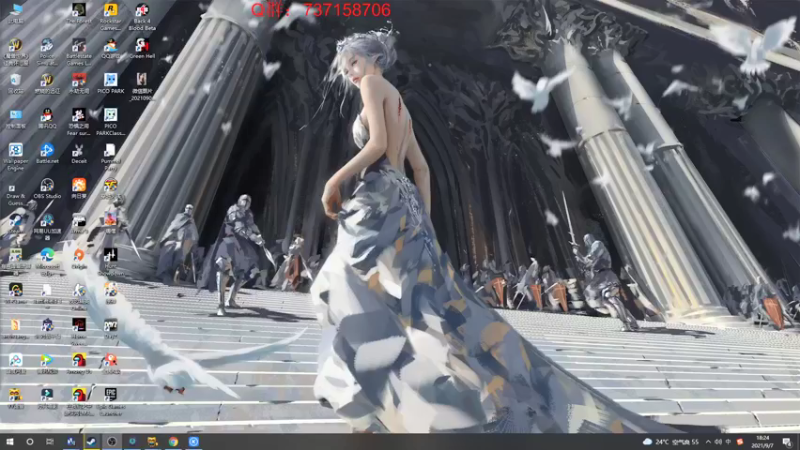
Task: Open Epic Games Launcher shortcut
Action: [x=110, y=402]
